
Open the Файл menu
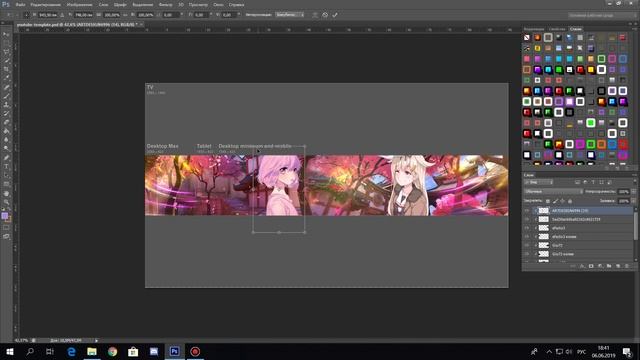tap(20, 4)
